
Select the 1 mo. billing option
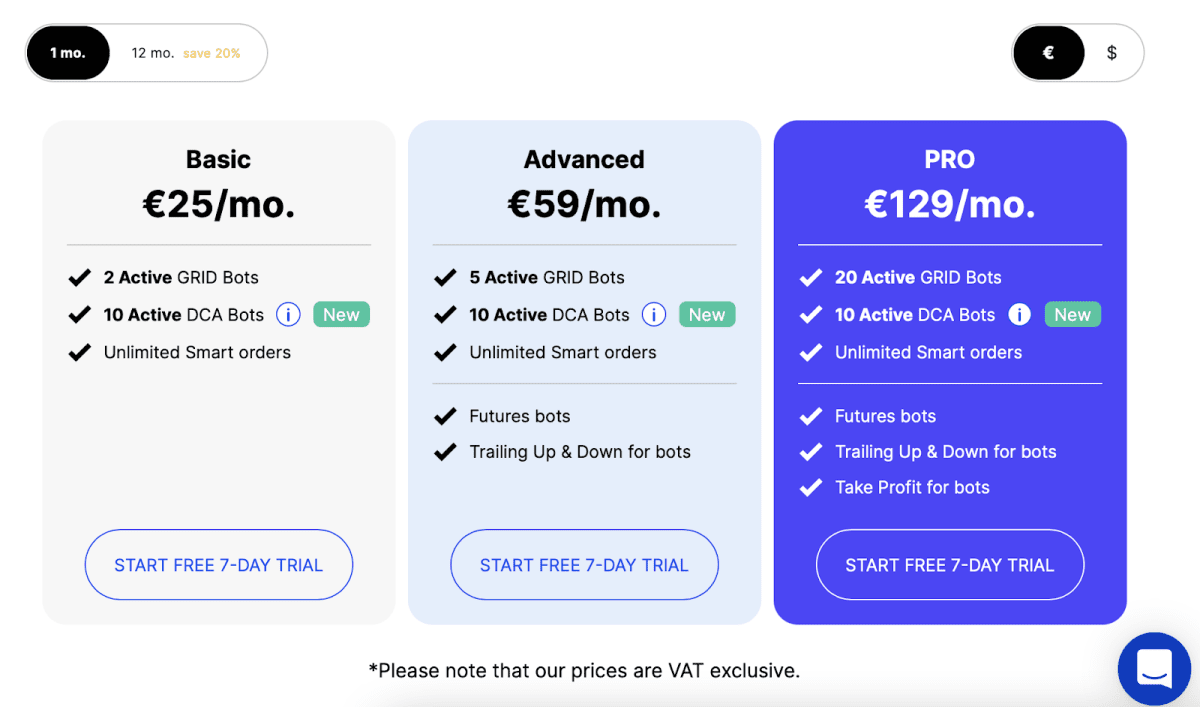pyautogui.click(x=68, y=53)
